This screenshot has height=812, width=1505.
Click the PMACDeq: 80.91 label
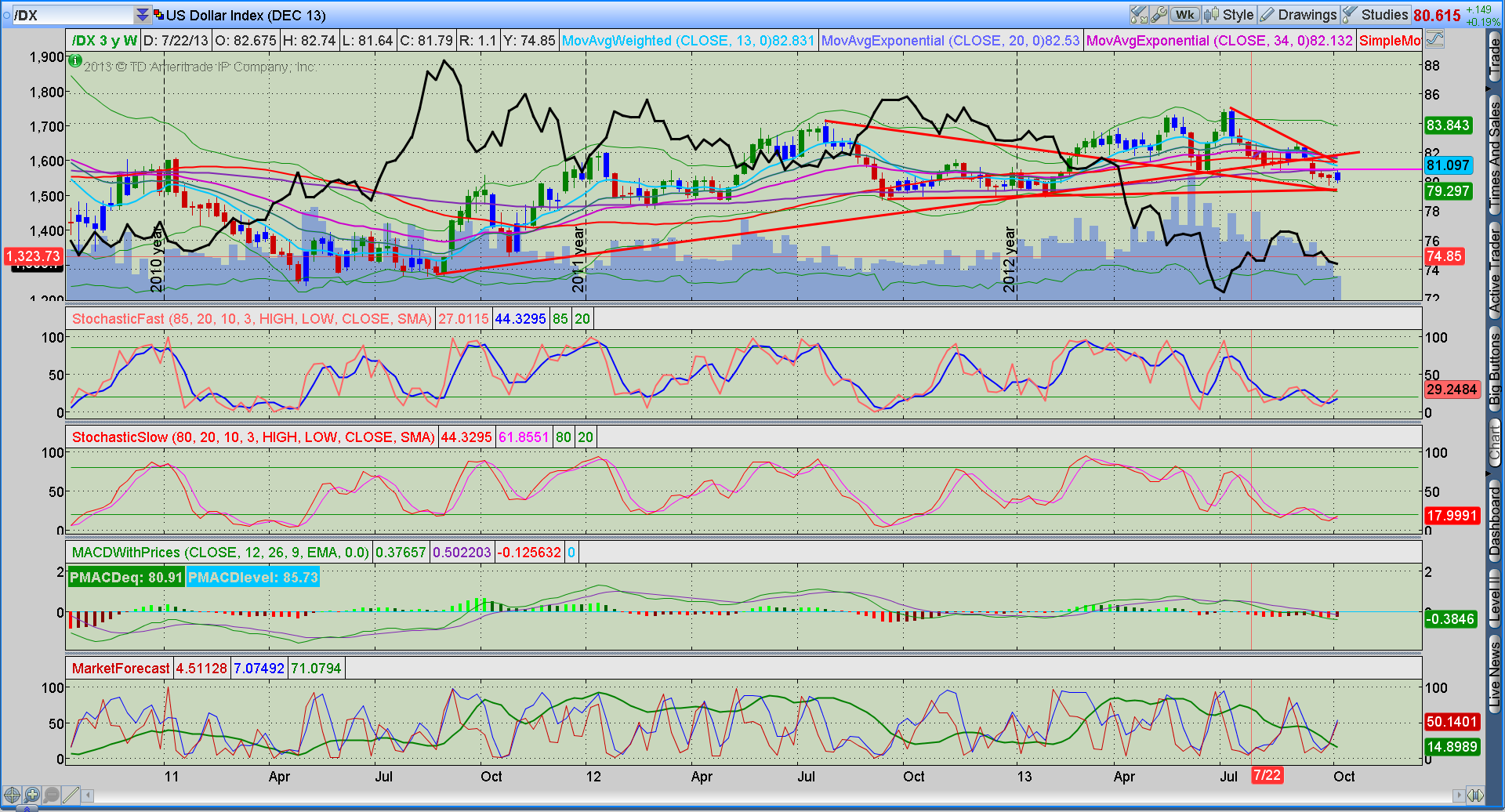[x=125, y=577]
